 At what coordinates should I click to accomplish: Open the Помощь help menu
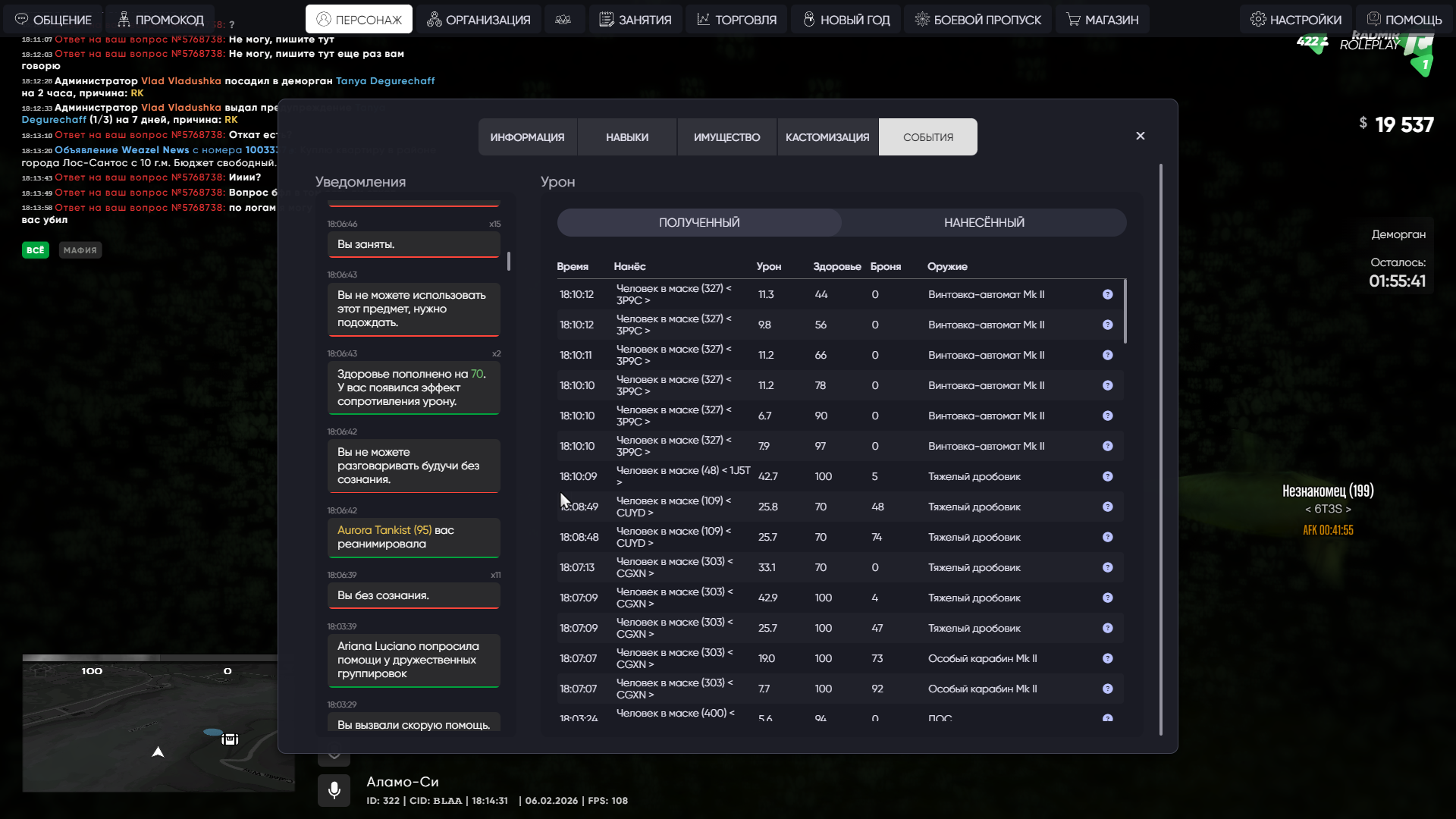point(1404,20)
